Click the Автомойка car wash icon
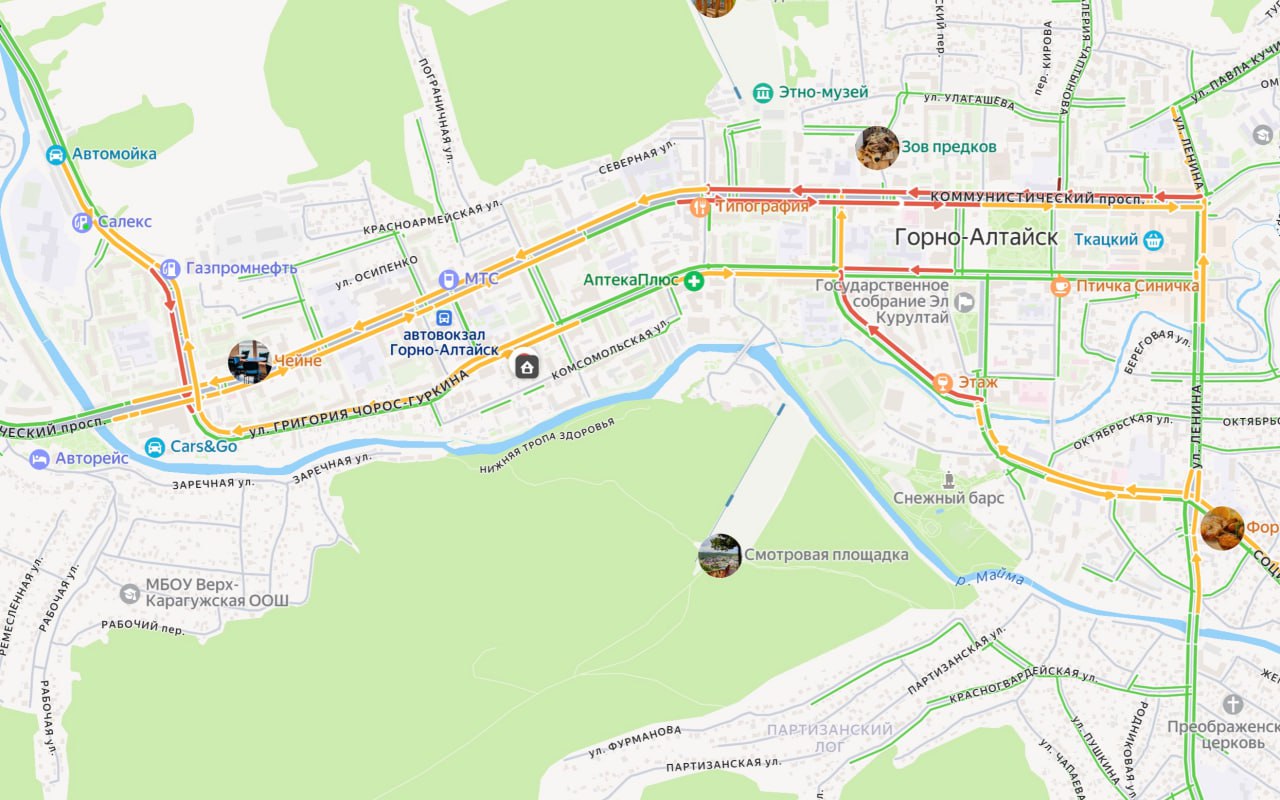This screenshot has width=1280, height=800. (56, 154)
